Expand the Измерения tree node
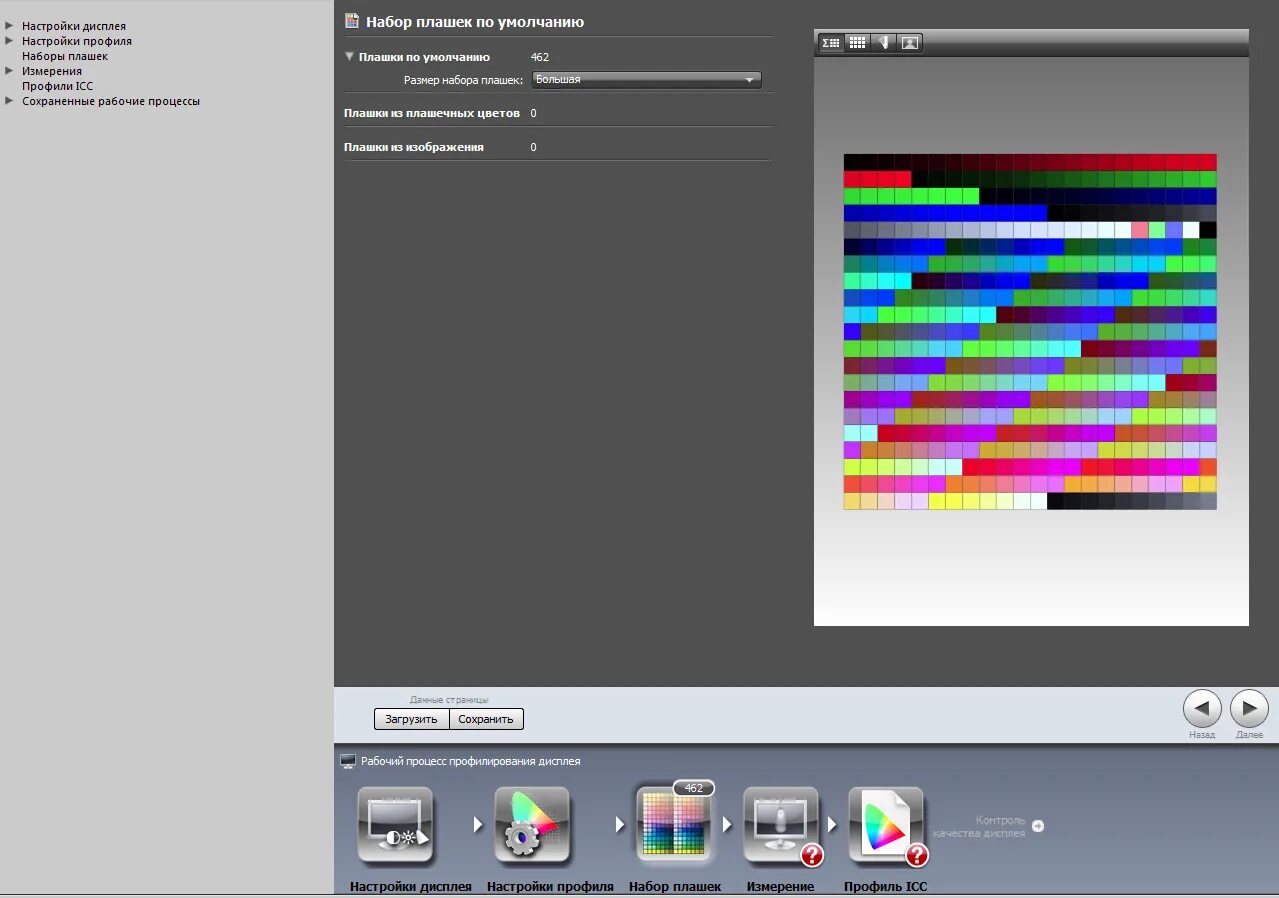 (9, 70)
